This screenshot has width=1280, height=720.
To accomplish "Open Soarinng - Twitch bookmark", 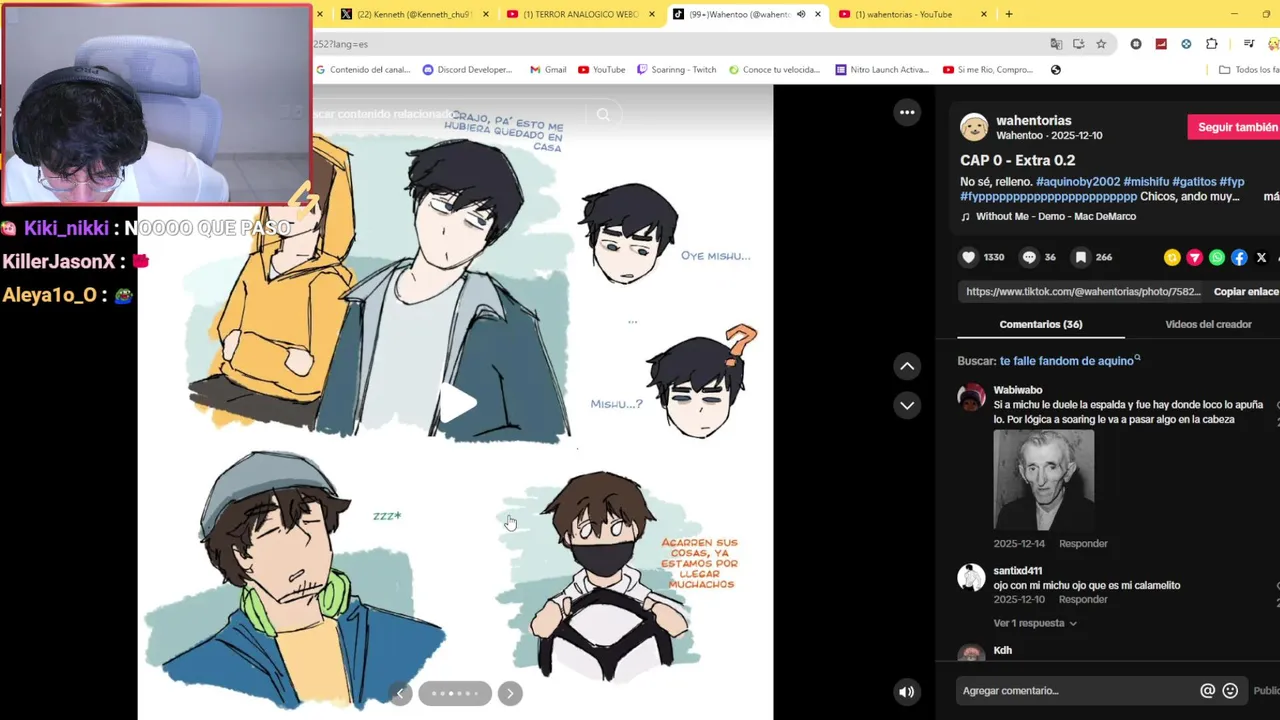I will (x=677, y=70).
